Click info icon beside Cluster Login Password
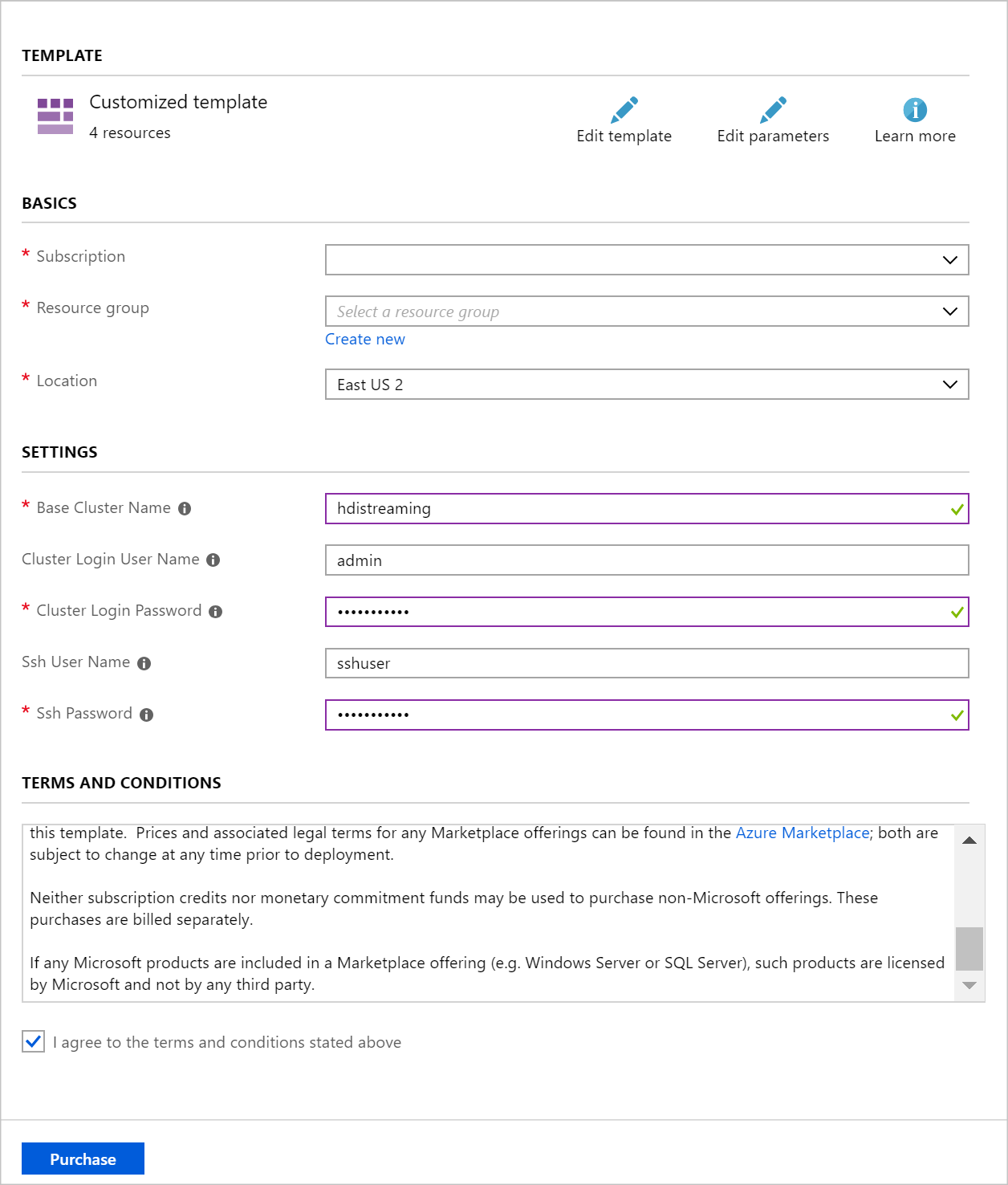 215,612
